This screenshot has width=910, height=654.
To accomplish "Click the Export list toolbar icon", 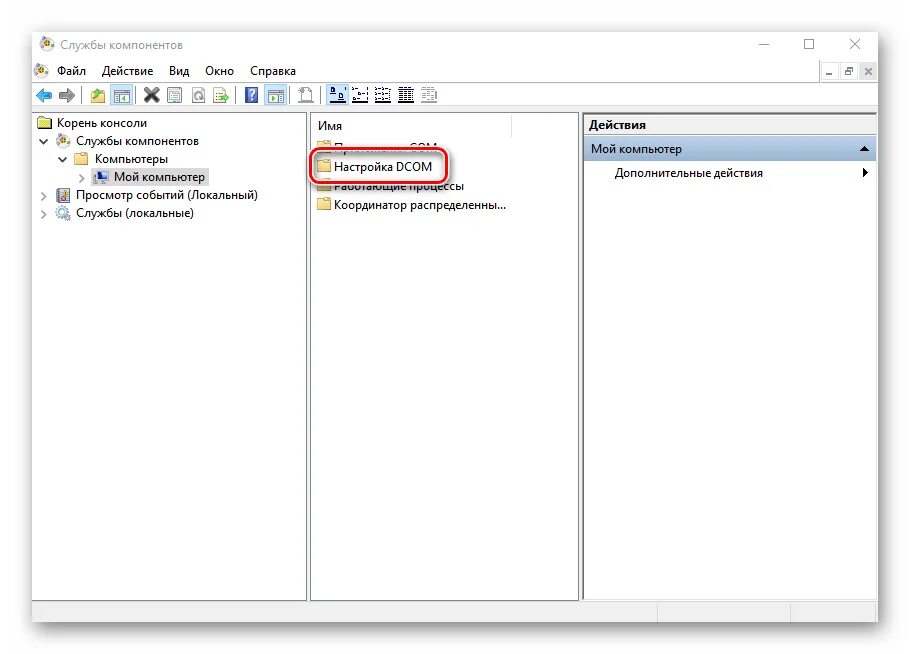I will 221,95.
